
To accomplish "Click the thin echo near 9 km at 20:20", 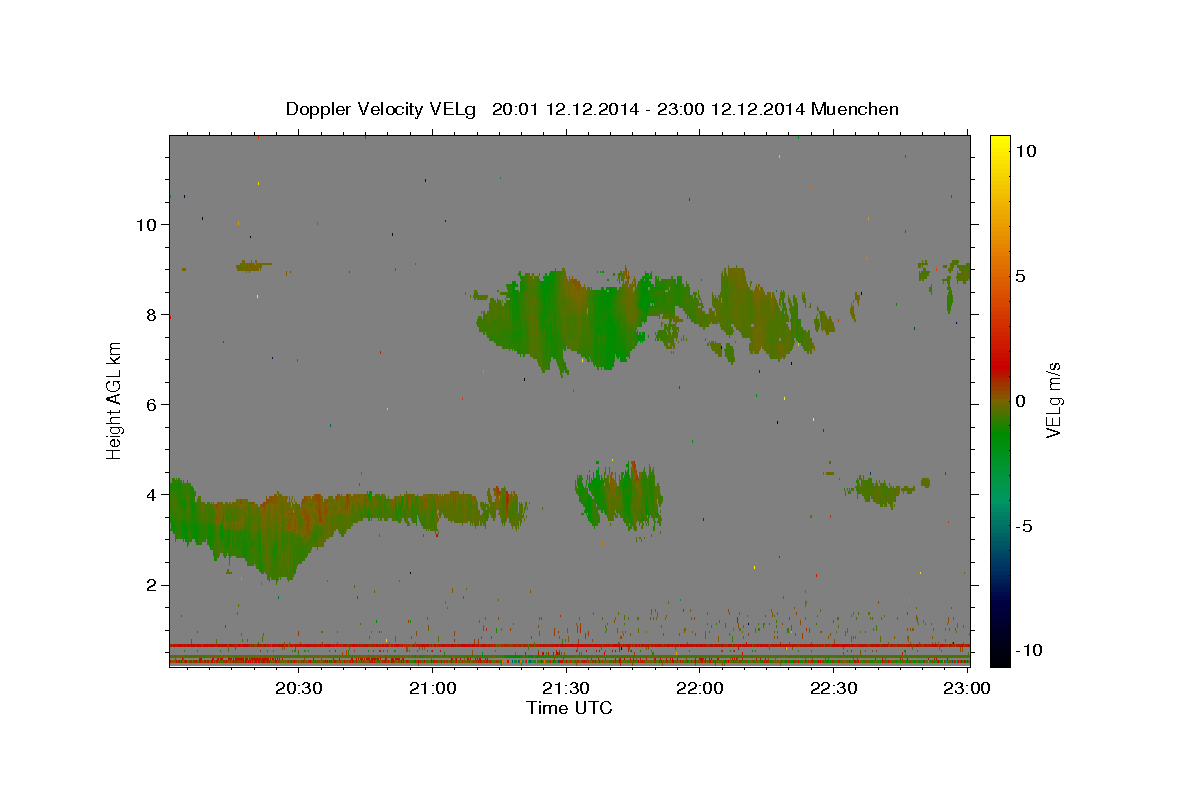I will tap(253, 266).
